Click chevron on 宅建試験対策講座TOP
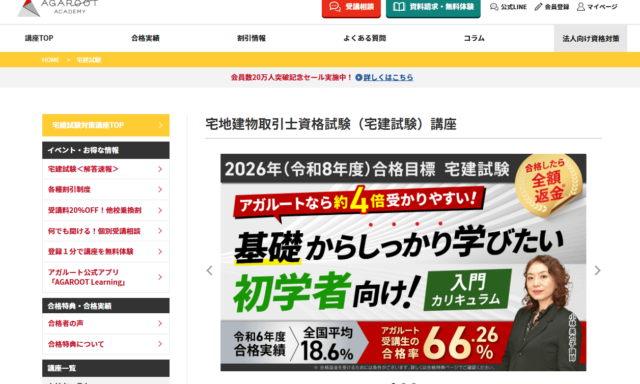640x384 pixels. click(160, 125)
